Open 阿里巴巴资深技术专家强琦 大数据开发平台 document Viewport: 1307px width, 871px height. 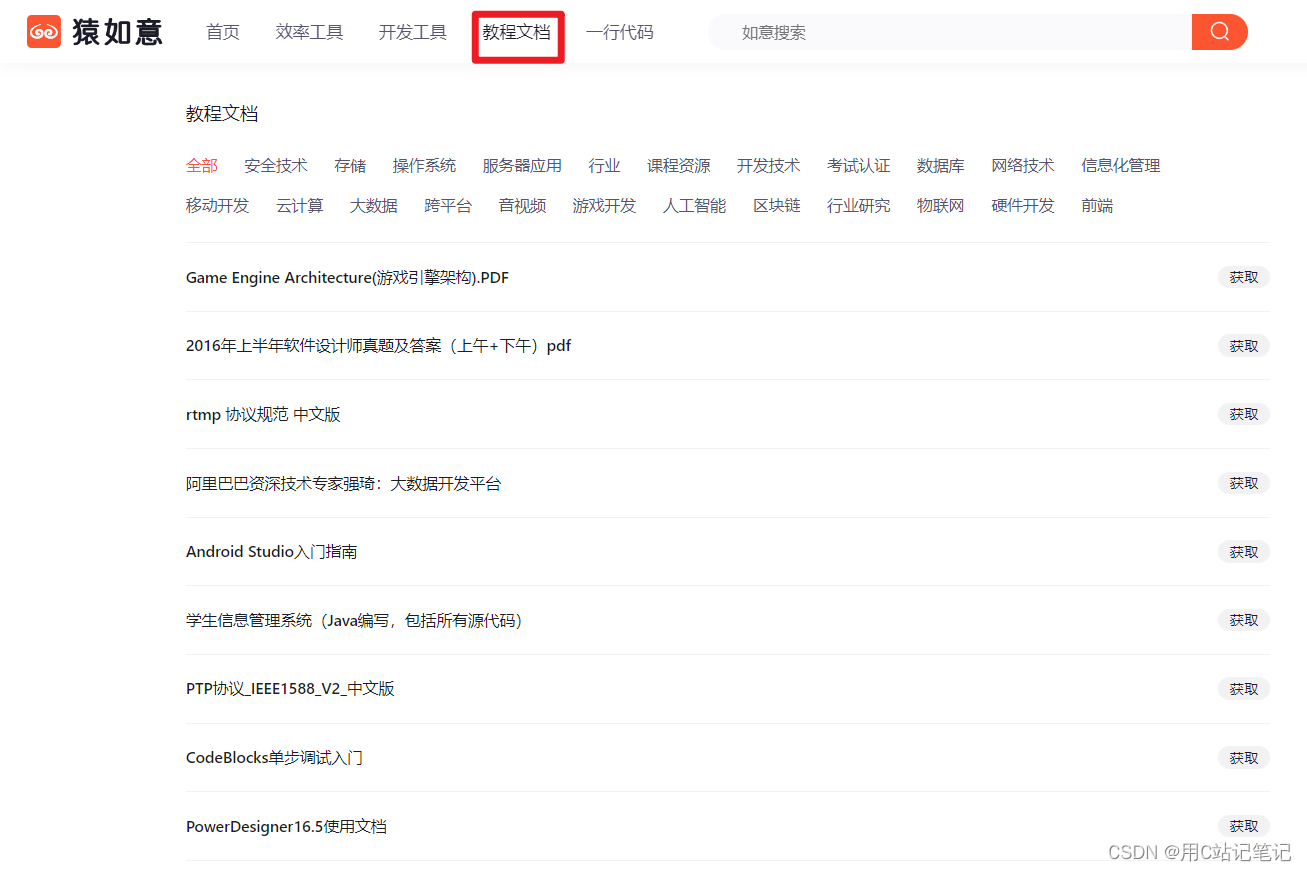(344, 484)
